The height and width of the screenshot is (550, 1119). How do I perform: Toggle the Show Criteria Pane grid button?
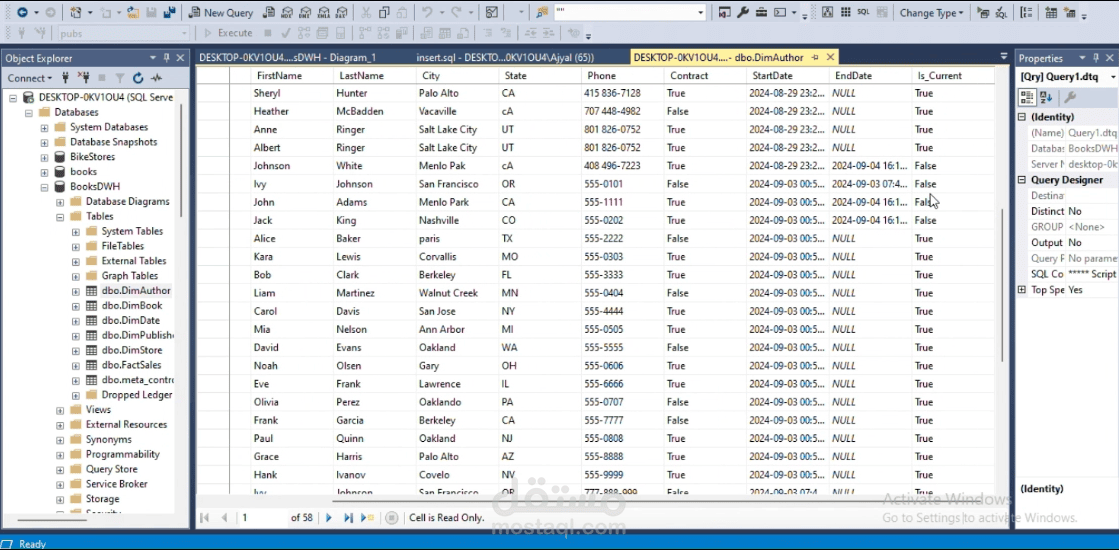click(846, 13)
